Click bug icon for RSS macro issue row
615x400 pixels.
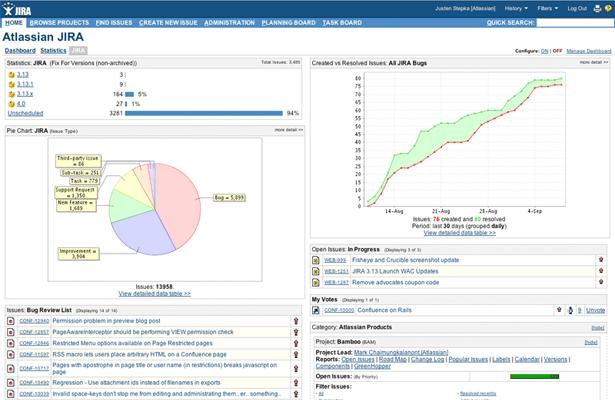click(x=11, y=355)
